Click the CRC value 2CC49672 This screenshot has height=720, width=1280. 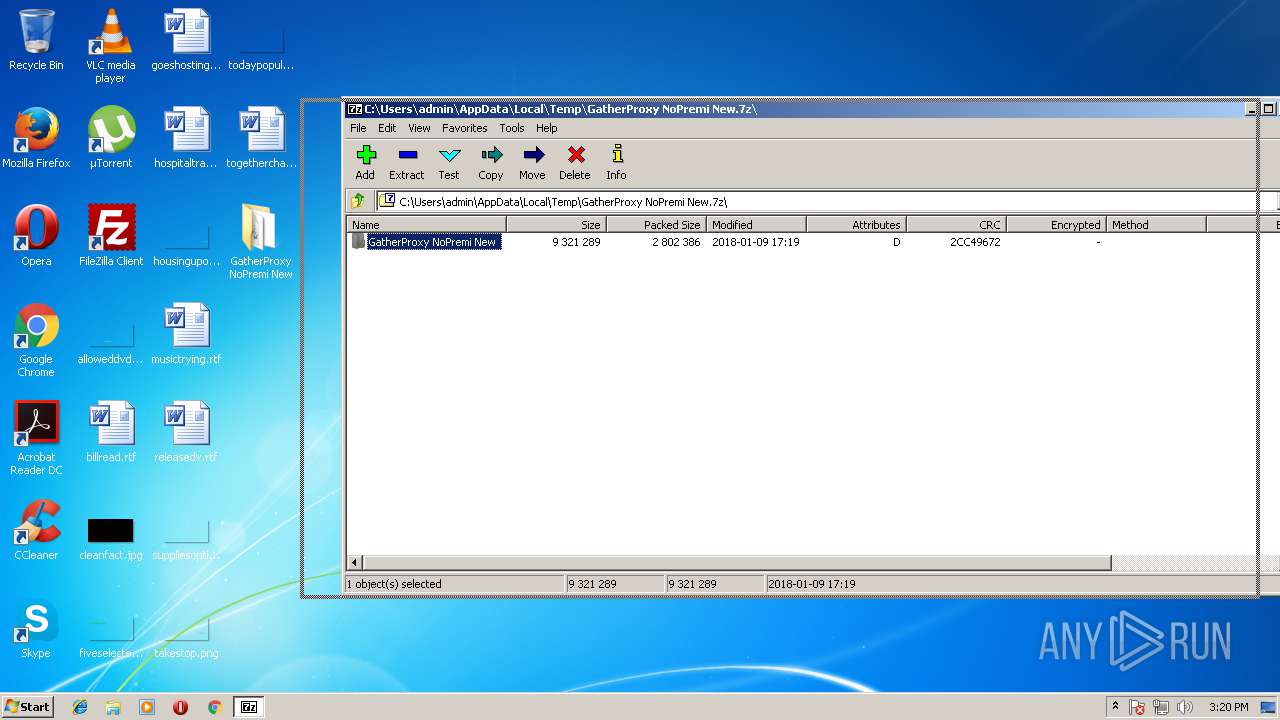975,242
